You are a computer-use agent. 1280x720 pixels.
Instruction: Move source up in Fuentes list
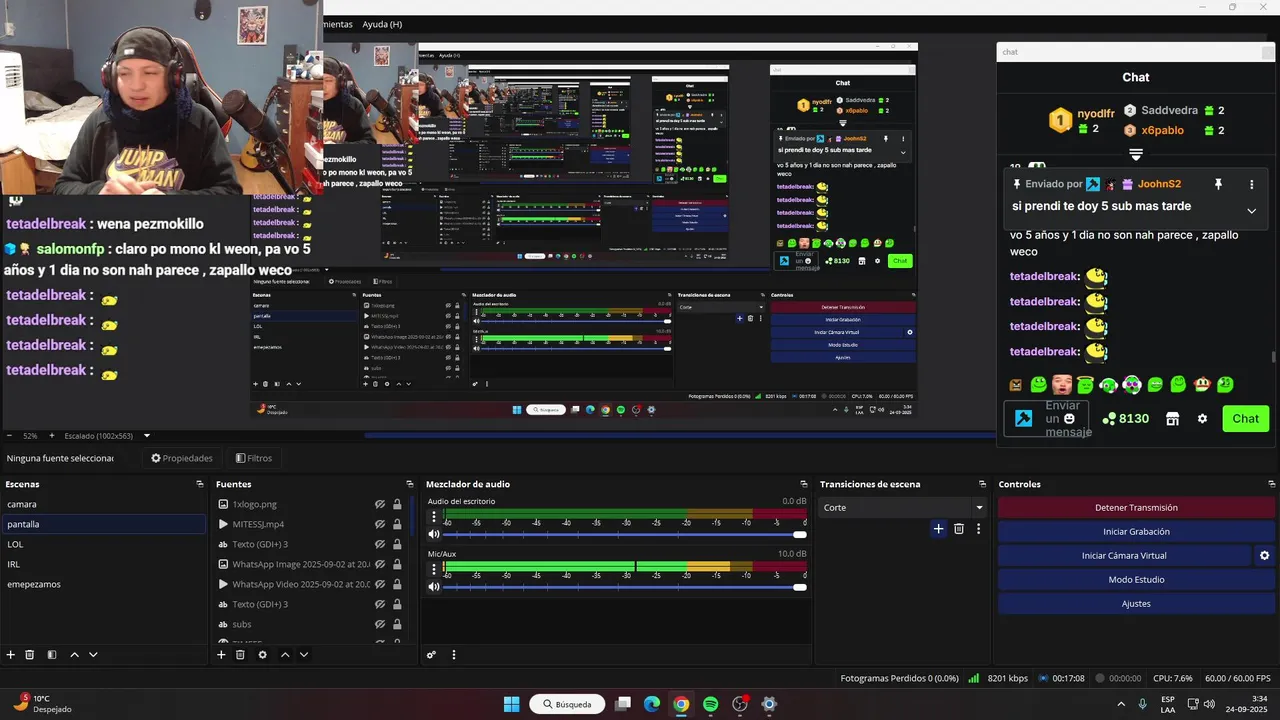[x=285, y=655]
